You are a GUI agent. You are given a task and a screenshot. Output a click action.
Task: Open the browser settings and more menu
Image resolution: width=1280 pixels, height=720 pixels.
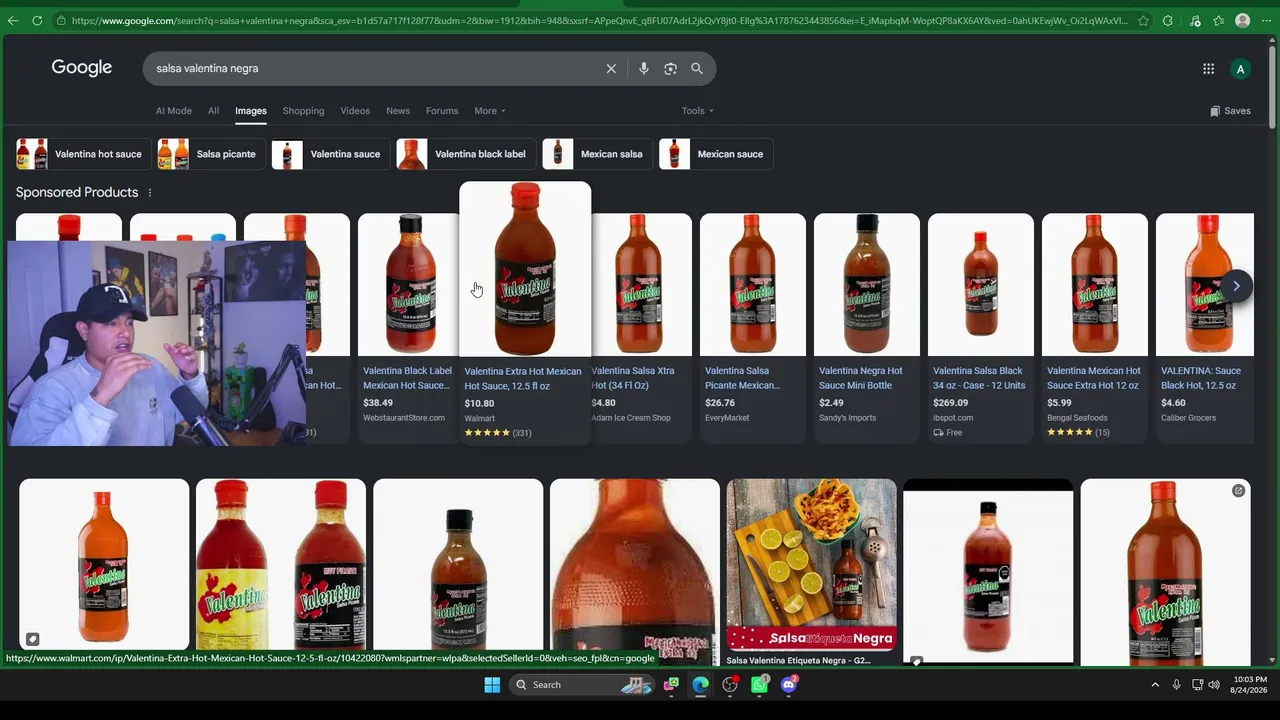(1266, 20)
